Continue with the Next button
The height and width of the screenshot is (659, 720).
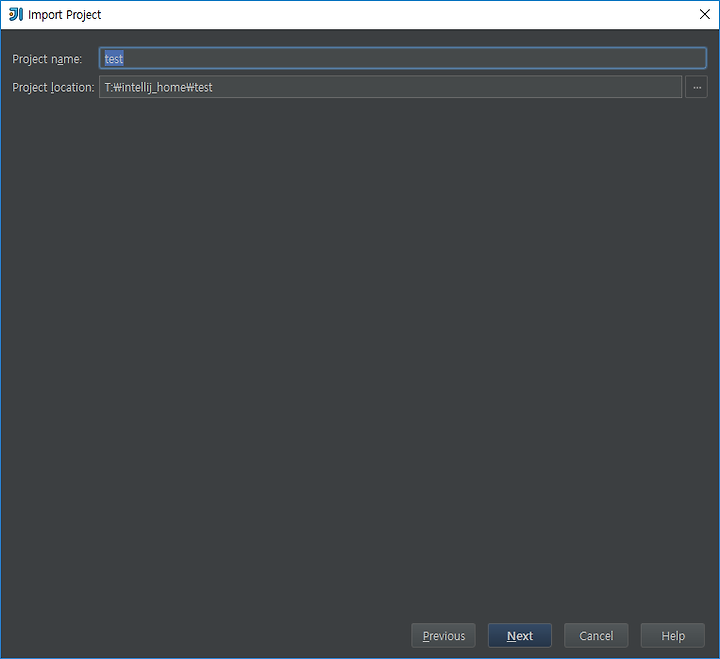pos(520,636)
